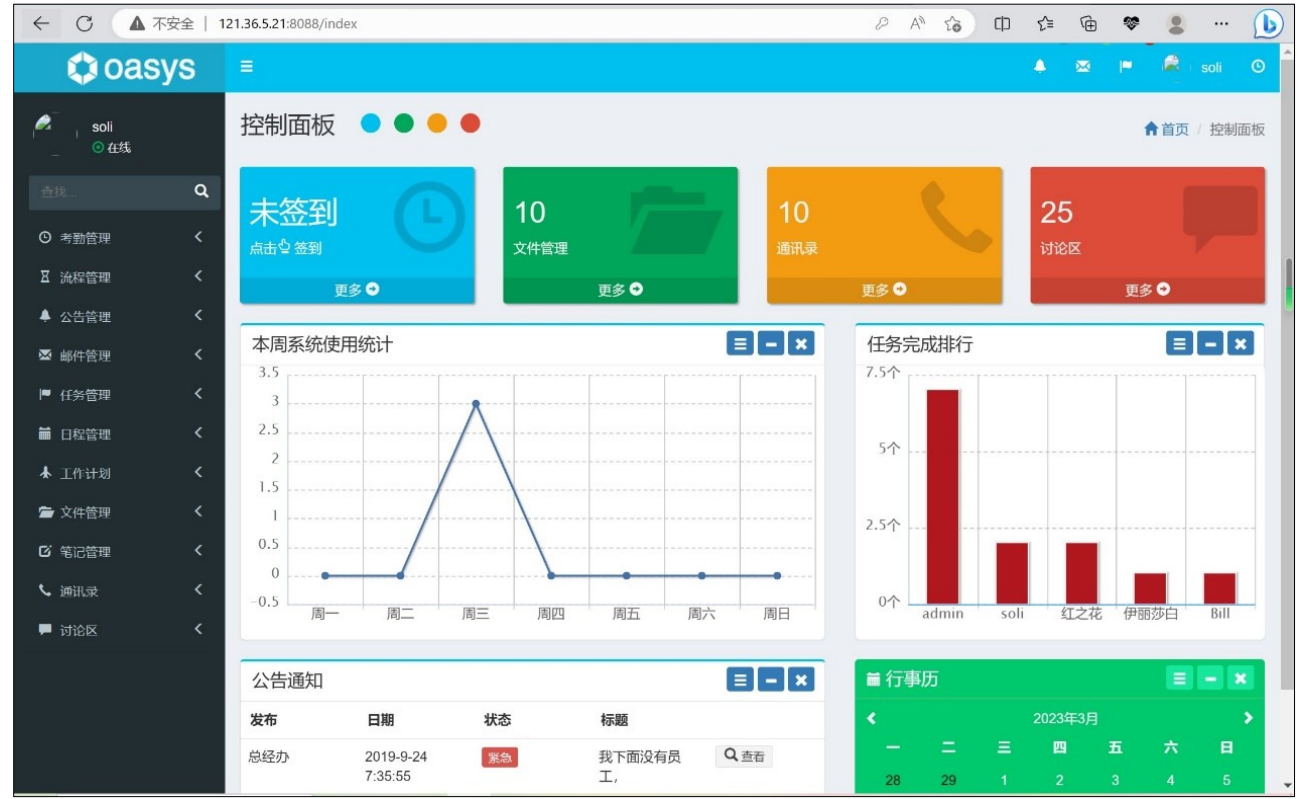Image resolution: width=1300 pixels, height=799 pixels.
Task: Open 流程管理 in the sidebar
Action: coord(120,277)
